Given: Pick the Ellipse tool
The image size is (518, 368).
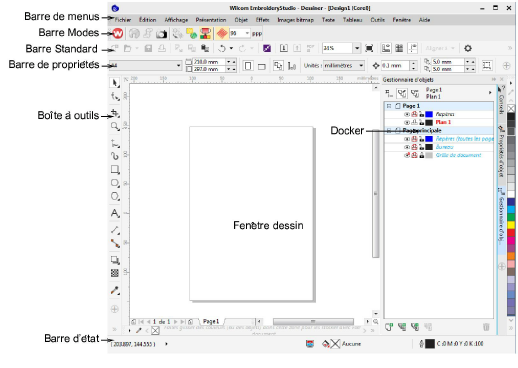Looking at the screenshot, I should (x=115, y=183).
